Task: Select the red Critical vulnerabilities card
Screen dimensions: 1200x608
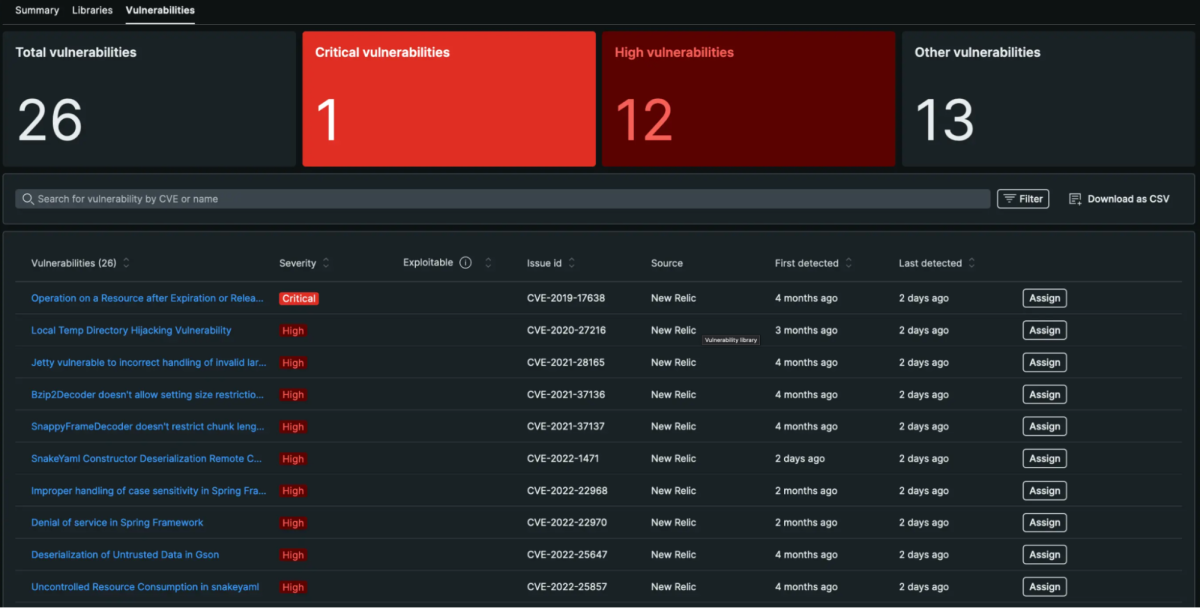Action: [x=448, y=98]
